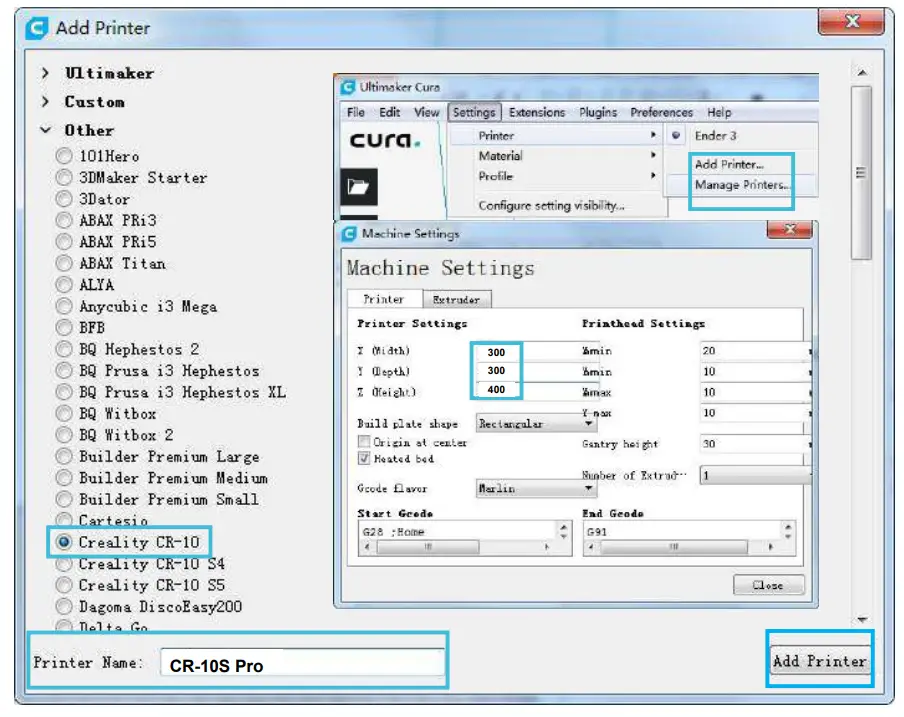
Task: Click the Ultimaker Cura title bar logo
Action: click(x=348, y=87)
